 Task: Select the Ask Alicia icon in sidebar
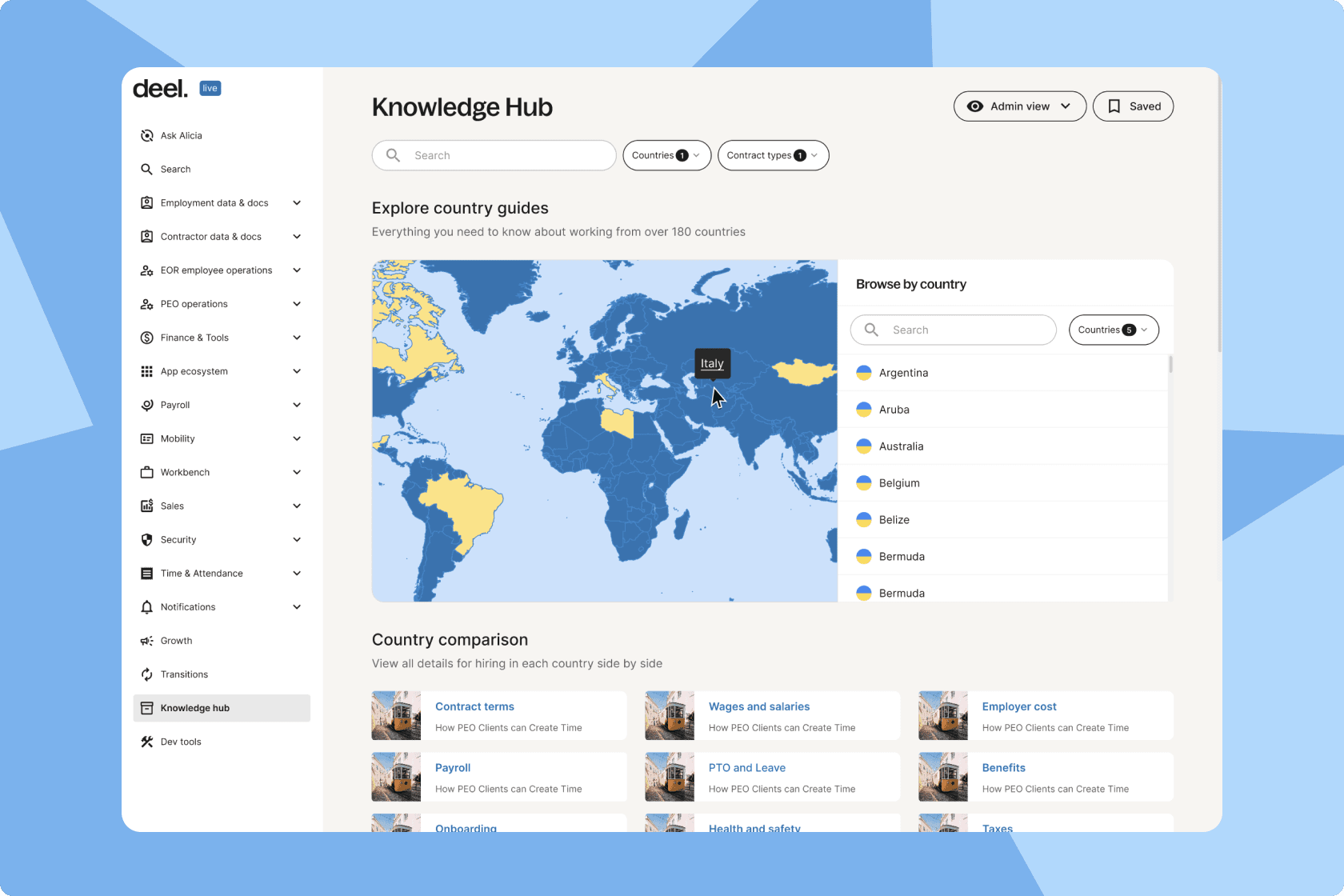[x=147, y=135]
